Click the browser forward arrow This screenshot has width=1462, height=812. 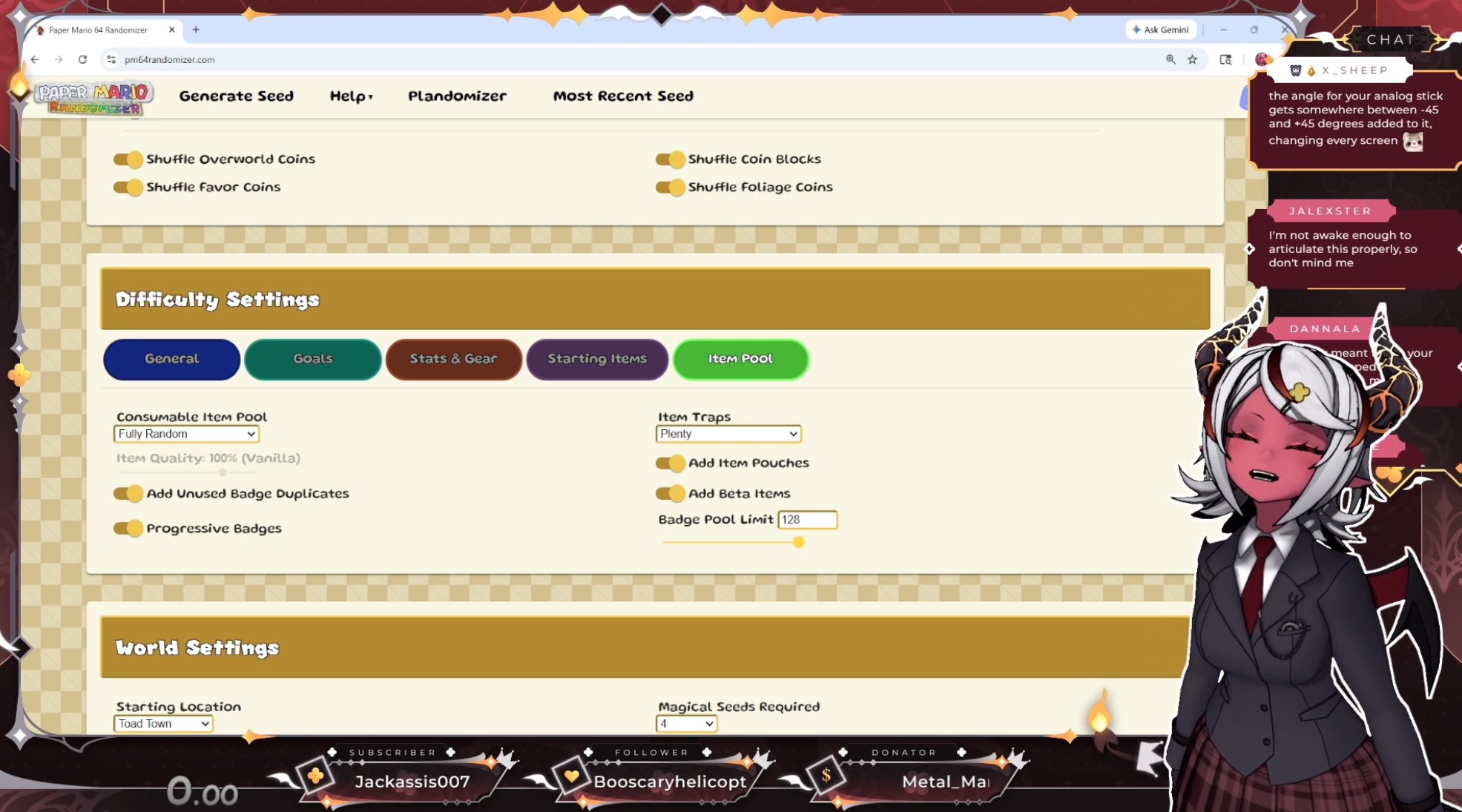(x=59, y=59)
